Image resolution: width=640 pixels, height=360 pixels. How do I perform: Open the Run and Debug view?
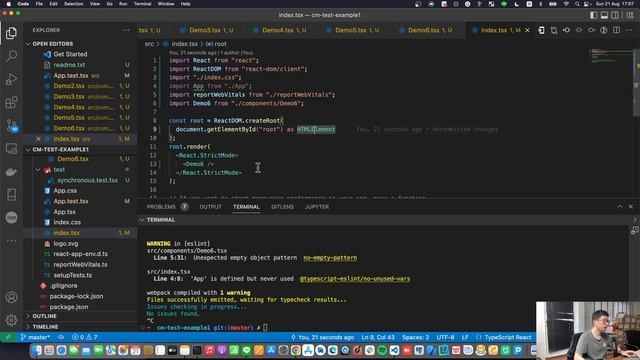(11, 79)
